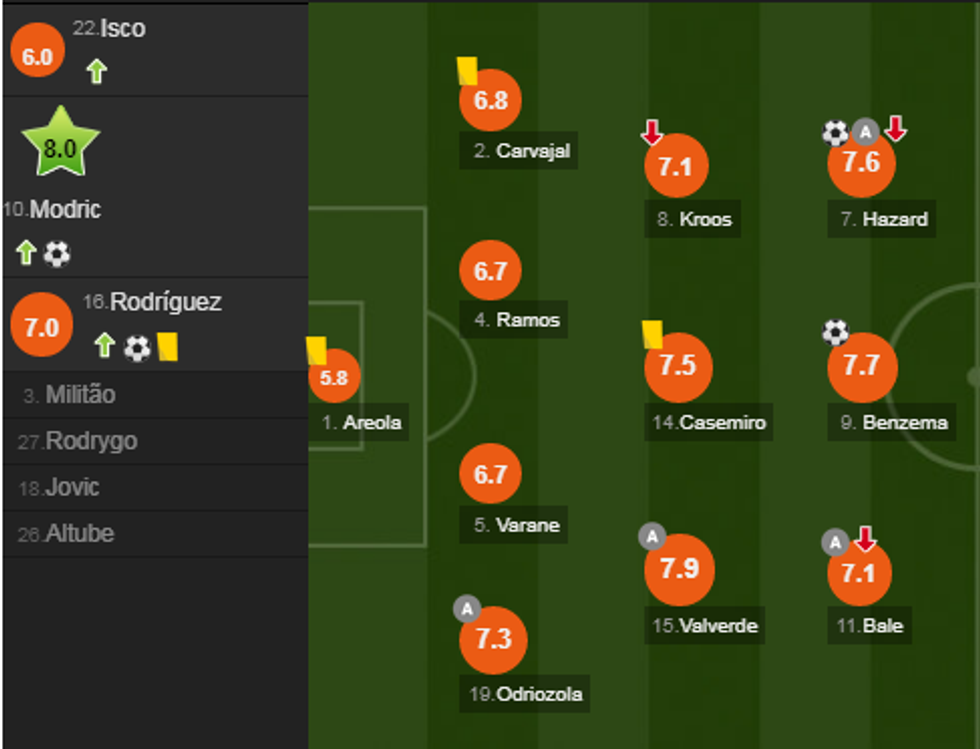Click the assist badge above Valverde
The width and height of the screenshot is (980, 749).
[652, 537]
